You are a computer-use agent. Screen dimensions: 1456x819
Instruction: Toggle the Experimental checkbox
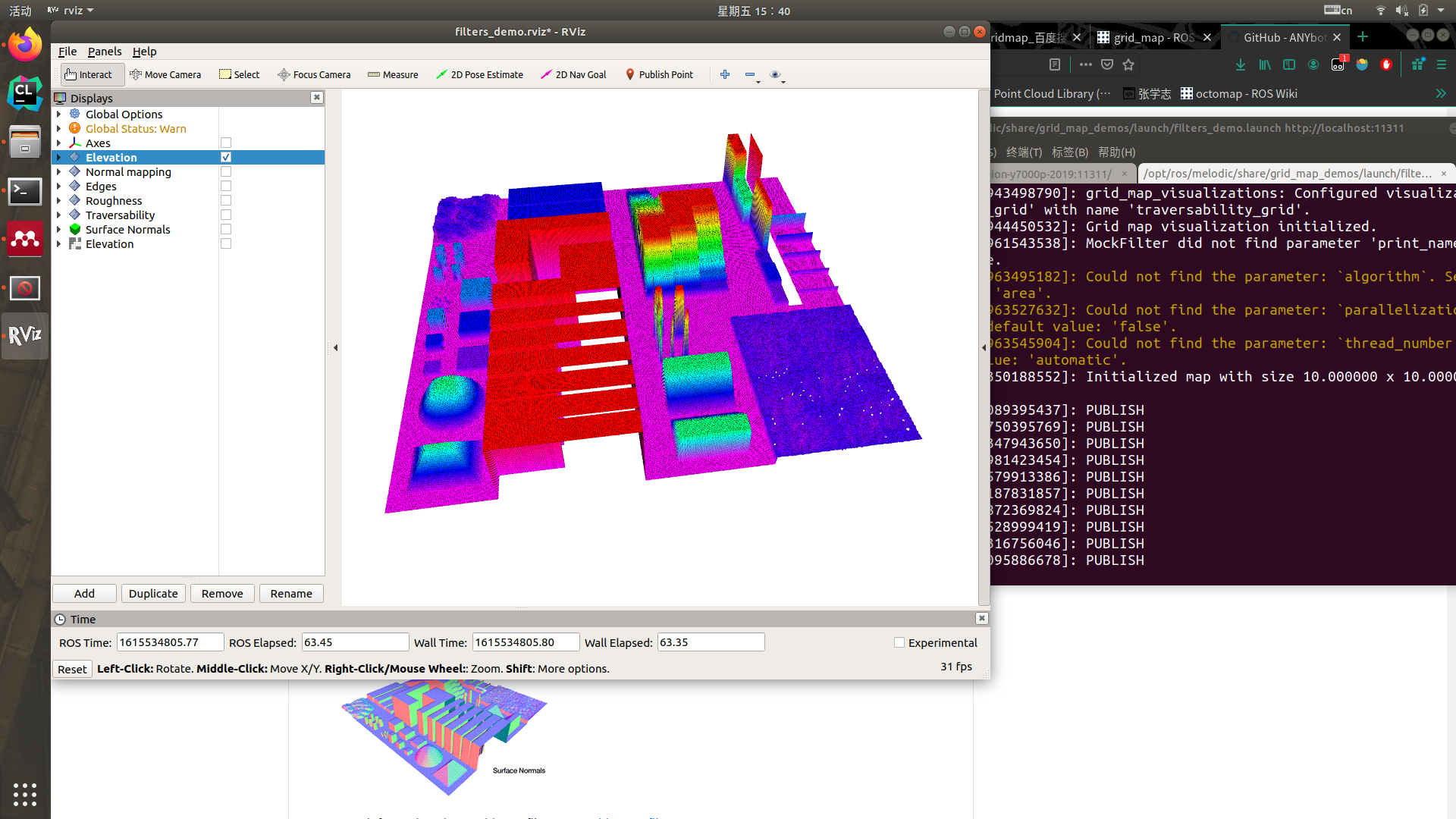pyautogui.click(x=899, y=642)
